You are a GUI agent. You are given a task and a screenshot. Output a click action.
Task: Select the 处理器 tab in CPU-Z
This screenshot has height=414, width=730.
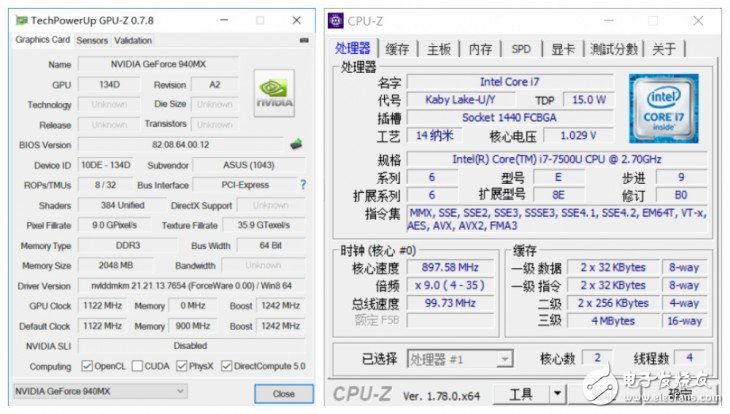click(353, 48)
